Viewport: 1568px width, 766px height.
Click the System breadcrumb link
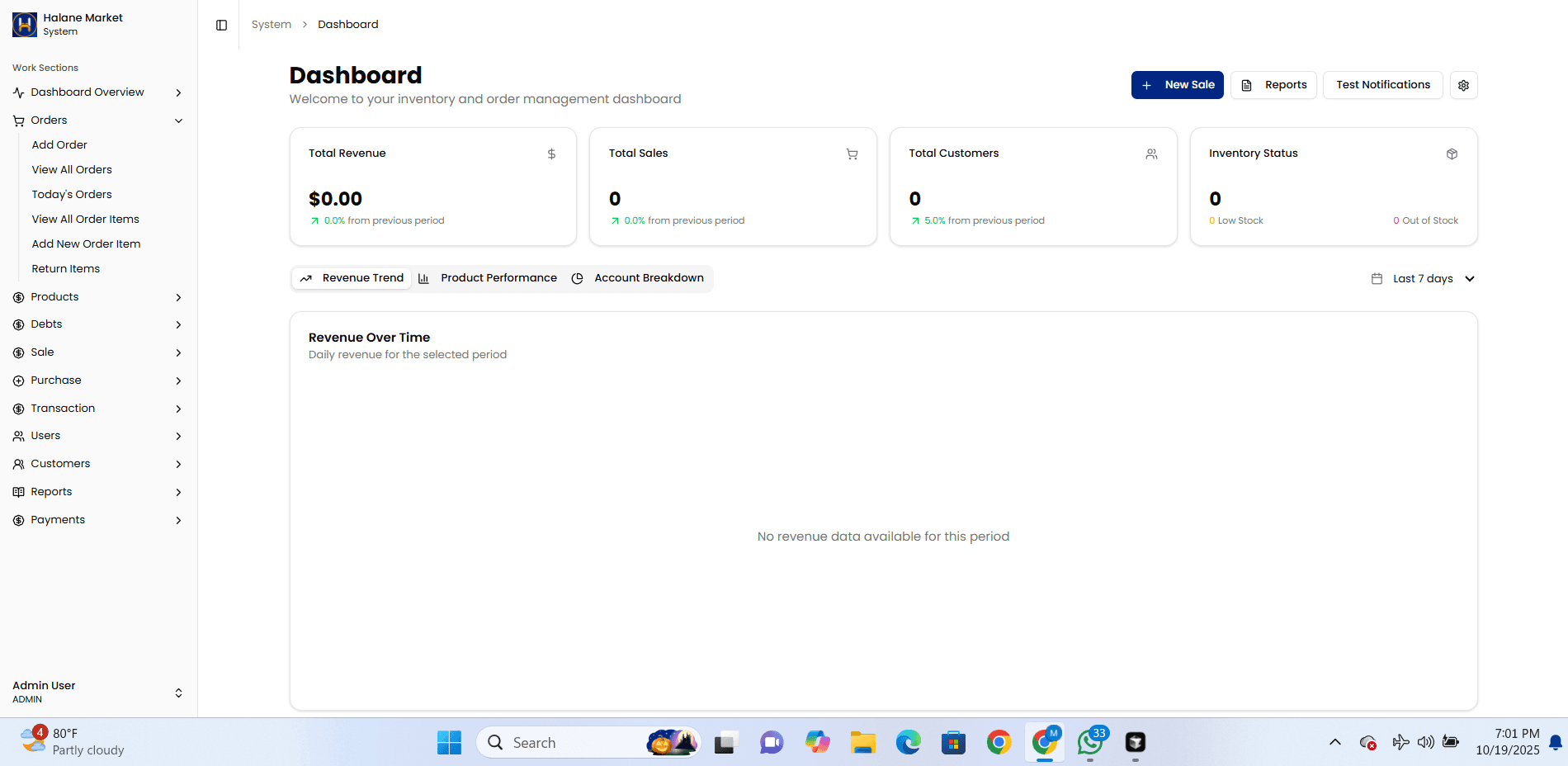click(x=271, y=24)
